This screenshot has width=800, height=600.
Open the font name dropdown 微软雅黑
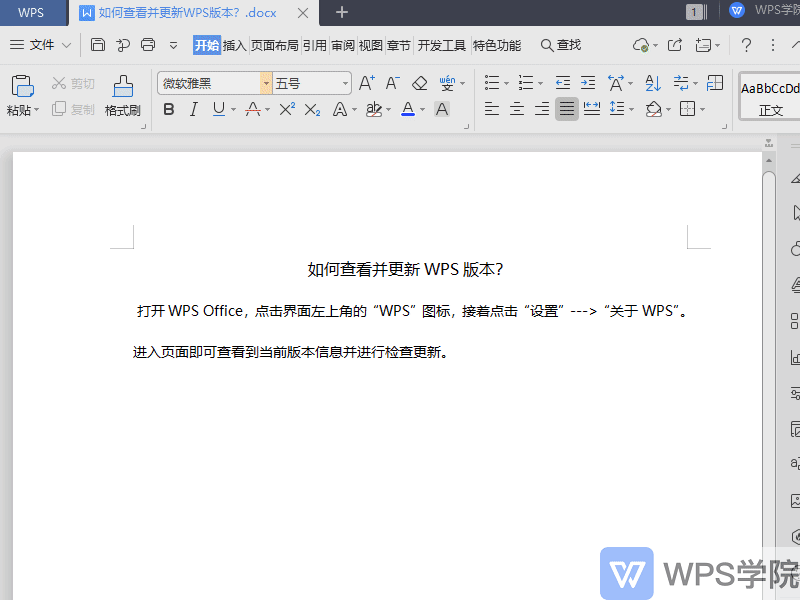click(x=266, y=83)
